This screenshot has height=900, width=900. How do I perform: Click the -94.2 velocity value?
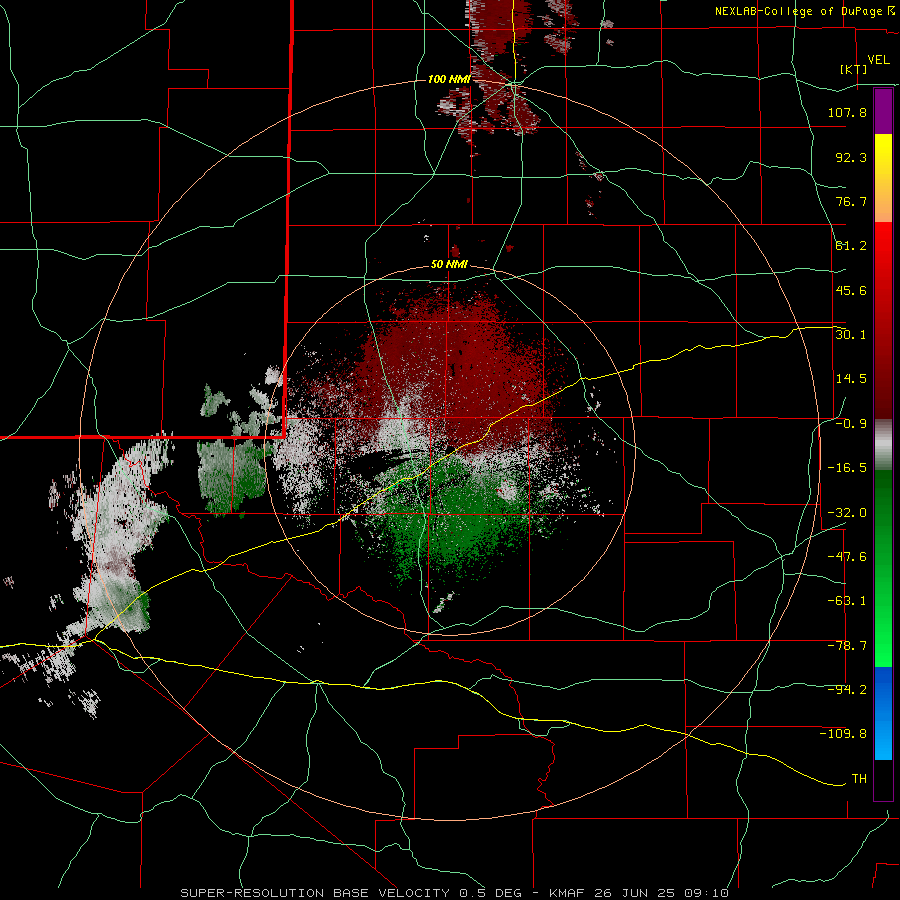[x=847, y=690]
